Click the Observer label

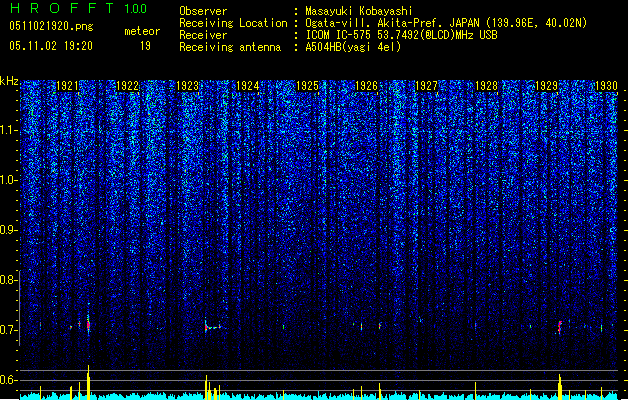[203, 11]
